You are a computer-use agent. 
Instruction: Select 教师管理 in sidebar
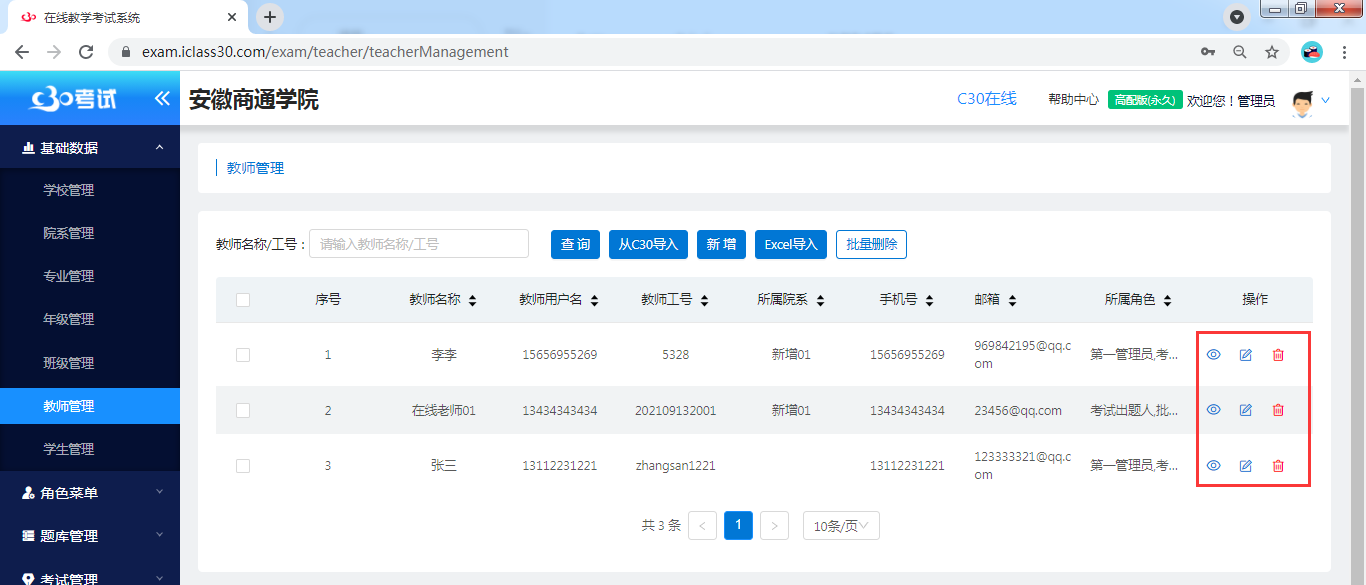point(90,406)
